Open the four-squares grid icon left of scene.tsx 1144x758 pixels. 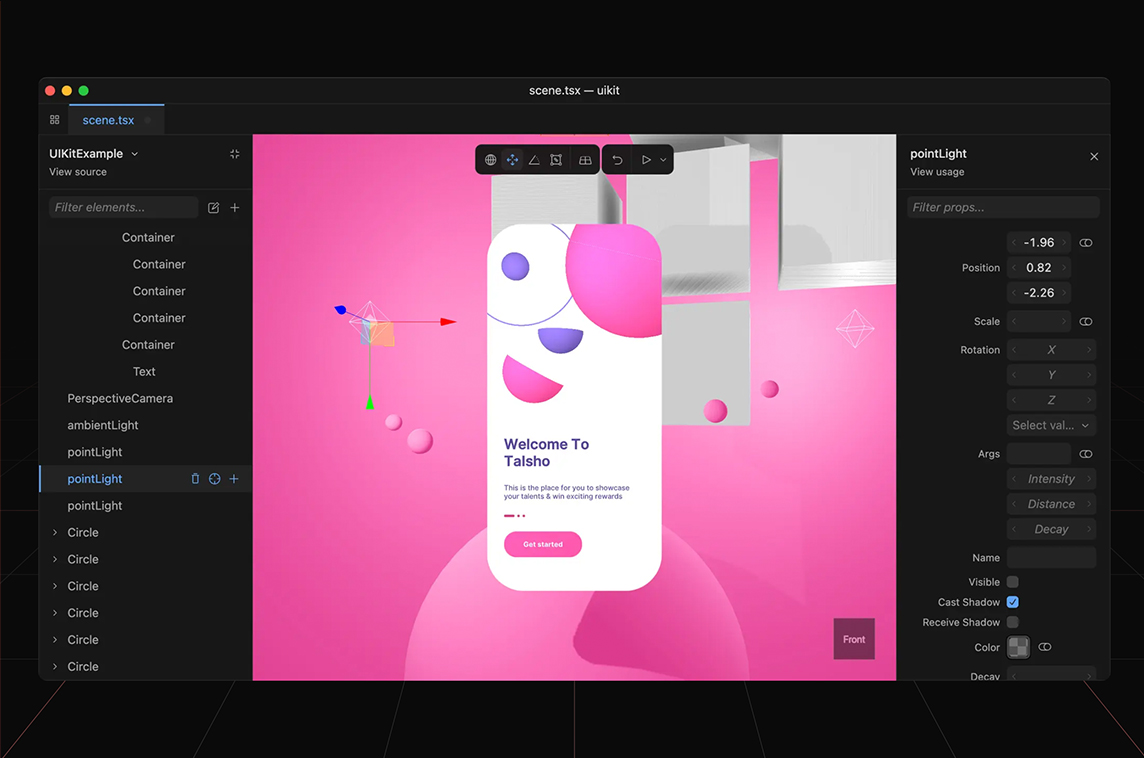[55, 120]
